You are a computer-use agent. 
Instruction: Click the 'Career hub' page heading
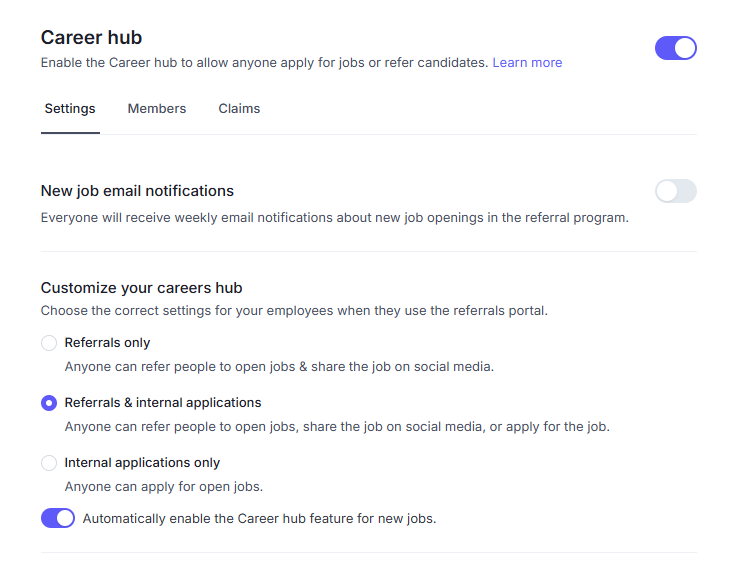click(x=91, y=38)
